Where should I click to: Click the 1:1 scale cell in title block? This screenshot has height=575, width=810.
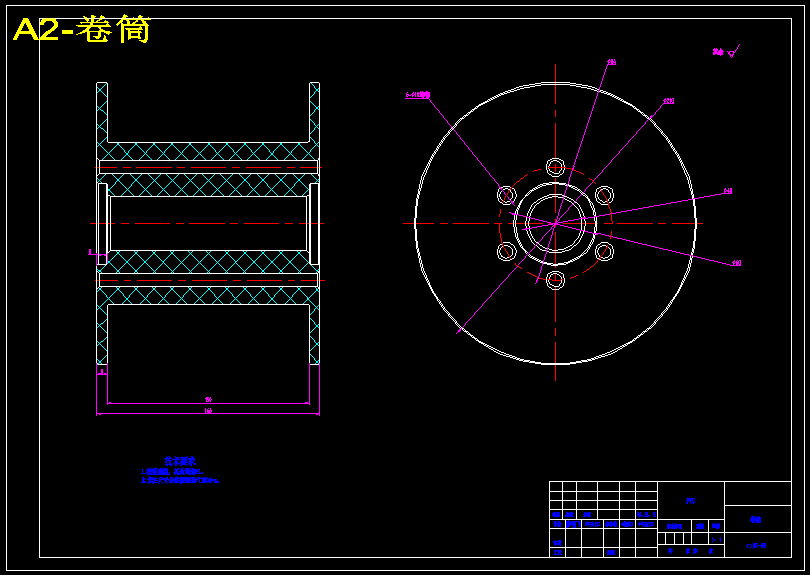[716, 540]
